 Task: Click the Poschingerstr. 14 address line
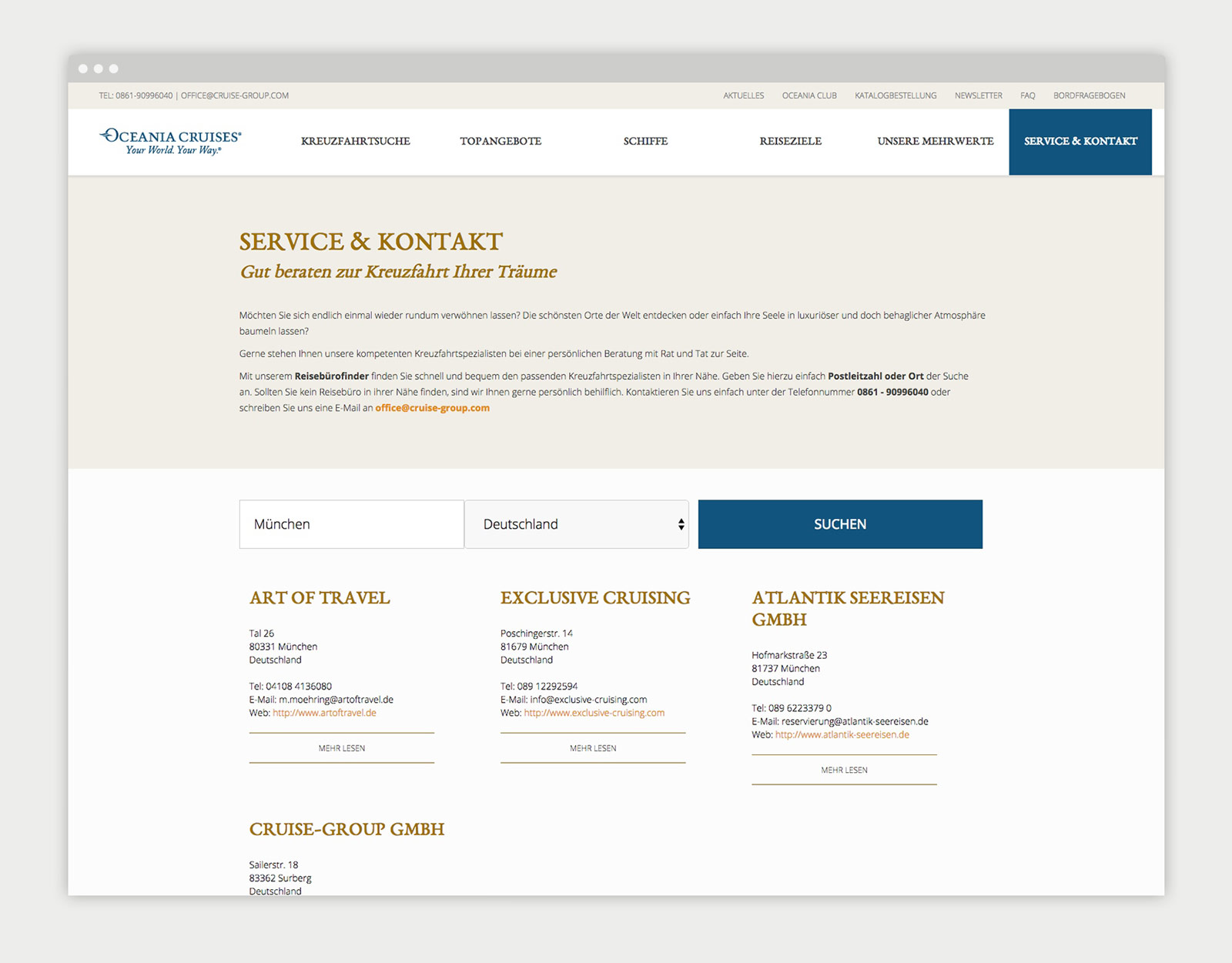[x=537, y=634]
